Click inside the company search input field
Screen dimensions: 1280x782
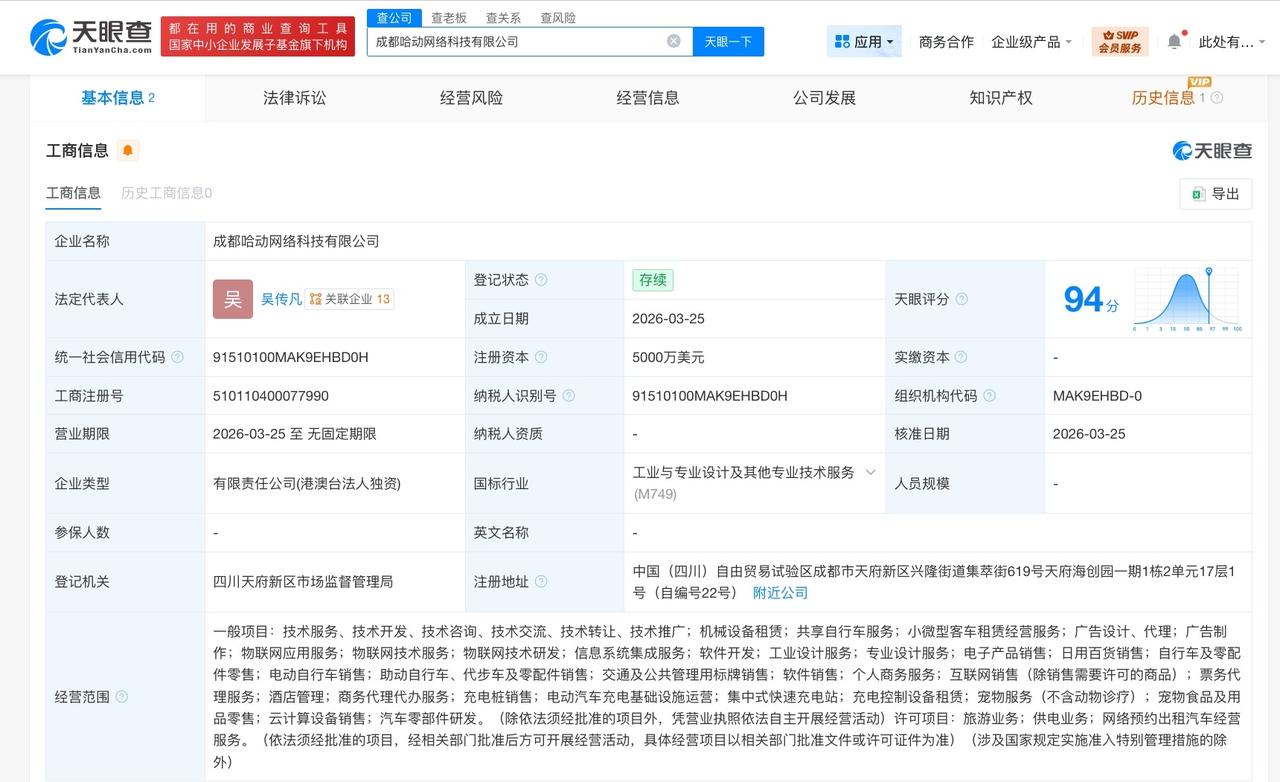(x=520, y=41)
